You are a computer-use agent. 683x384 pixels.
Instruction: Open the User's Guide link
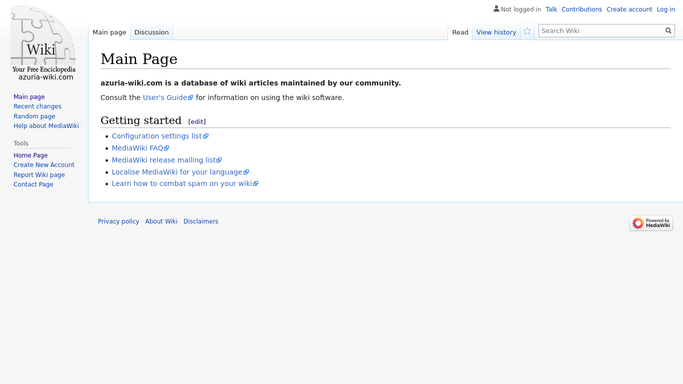165,98
